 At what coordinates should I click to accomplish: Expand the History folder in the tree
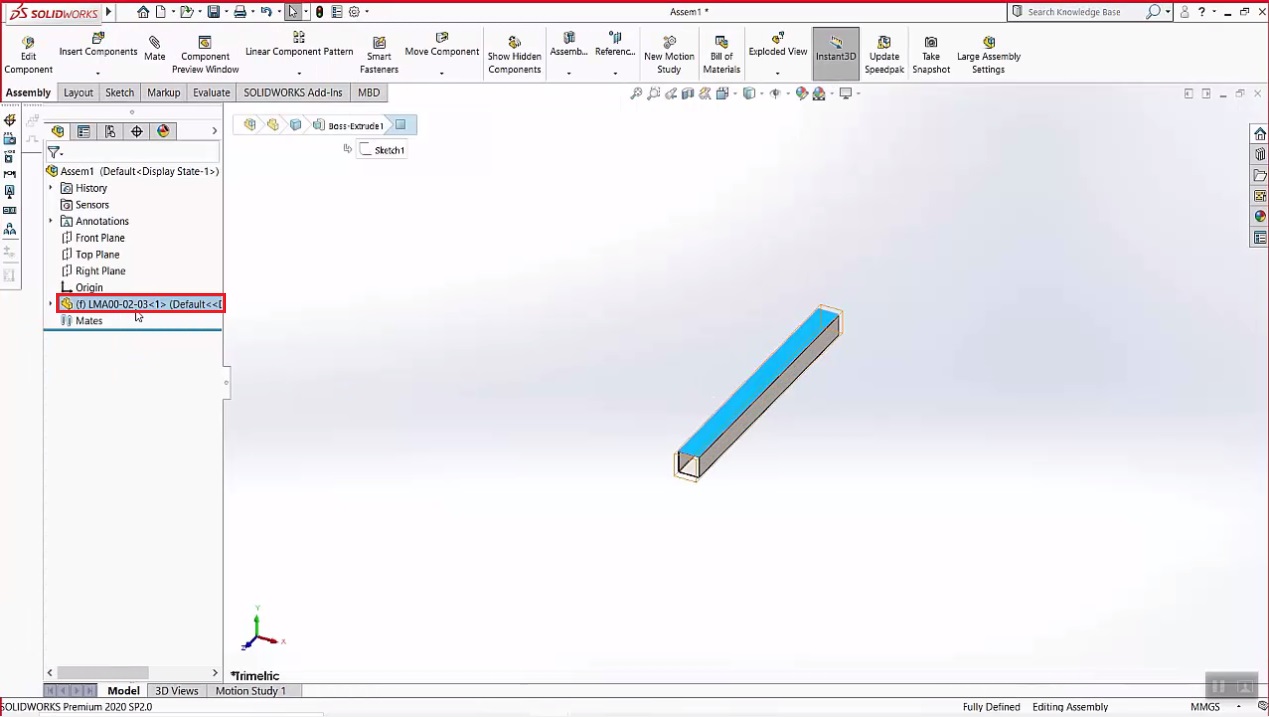tap(50, 188)
